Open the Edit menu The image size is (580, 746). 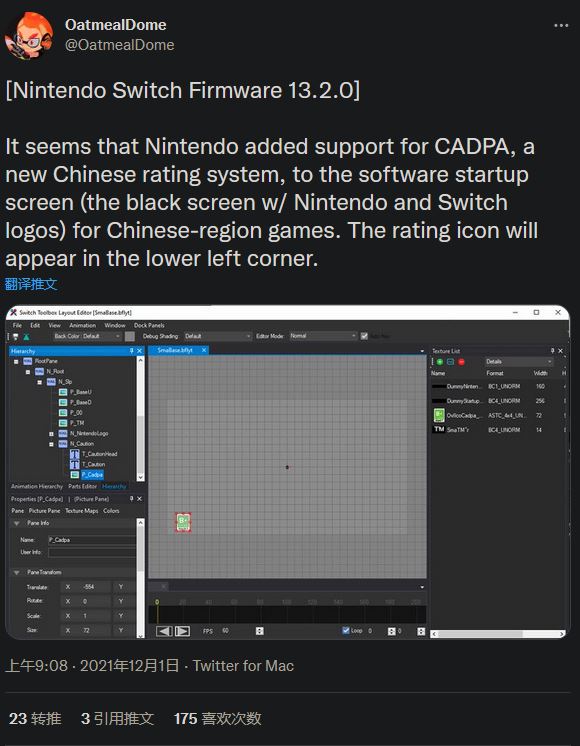[35, 325]
